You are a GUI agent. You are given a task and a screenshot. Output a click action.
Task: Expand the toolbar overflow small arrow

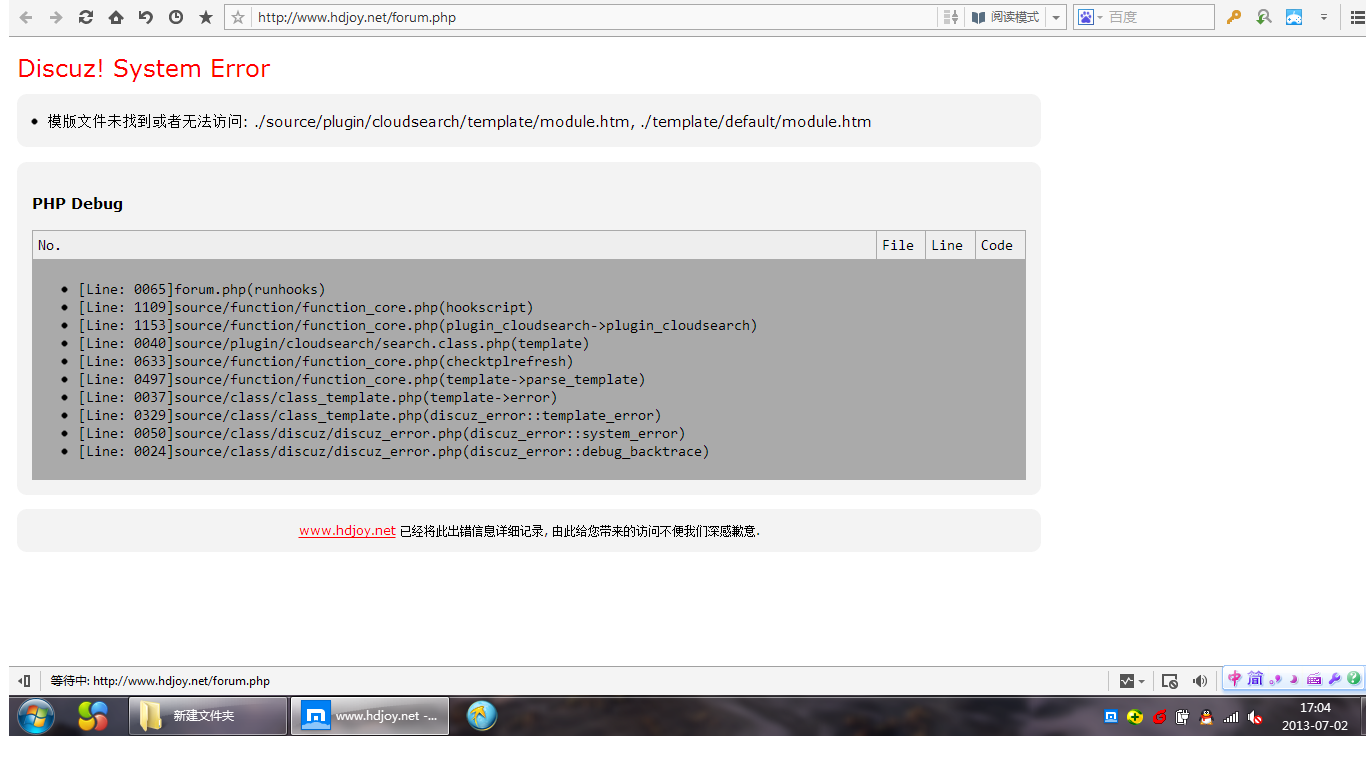(x=1324, y=17)
